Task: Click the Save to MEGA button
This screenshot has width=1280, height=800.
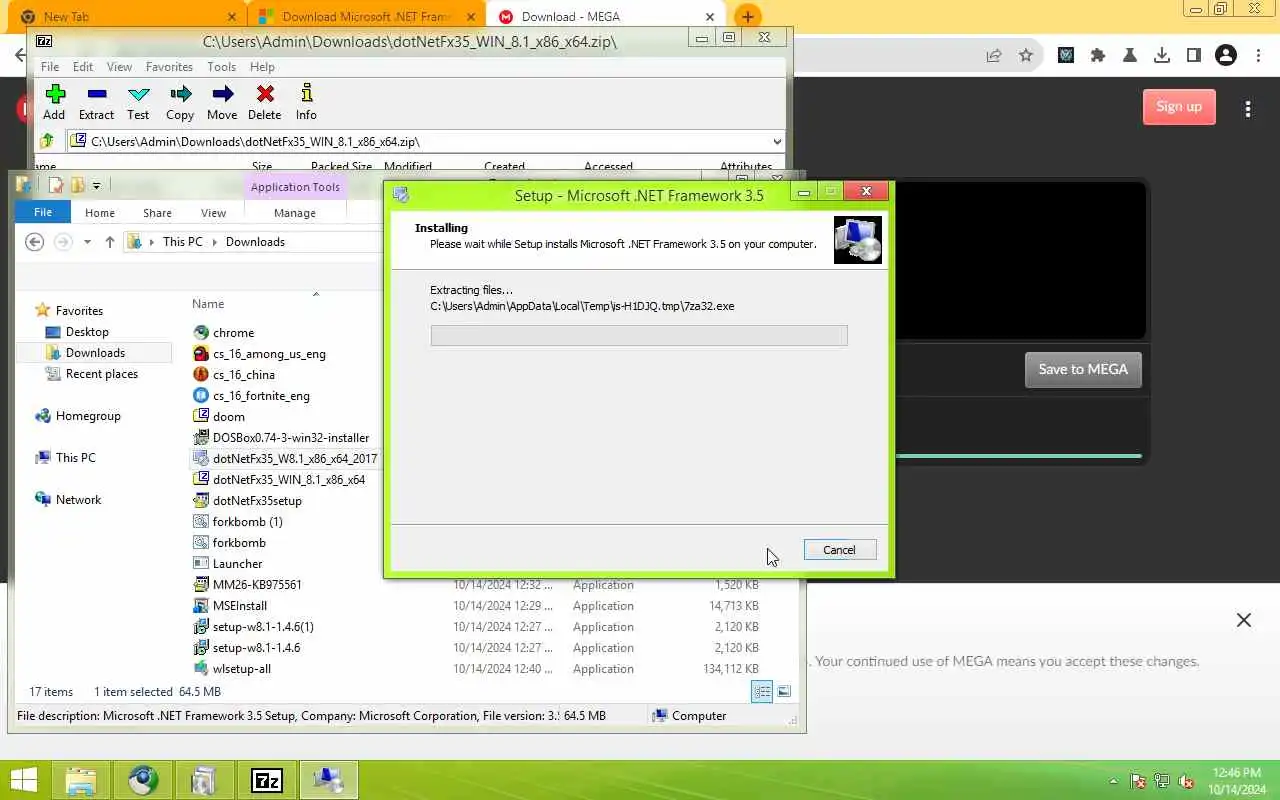Action: (x=1083, y=369)
